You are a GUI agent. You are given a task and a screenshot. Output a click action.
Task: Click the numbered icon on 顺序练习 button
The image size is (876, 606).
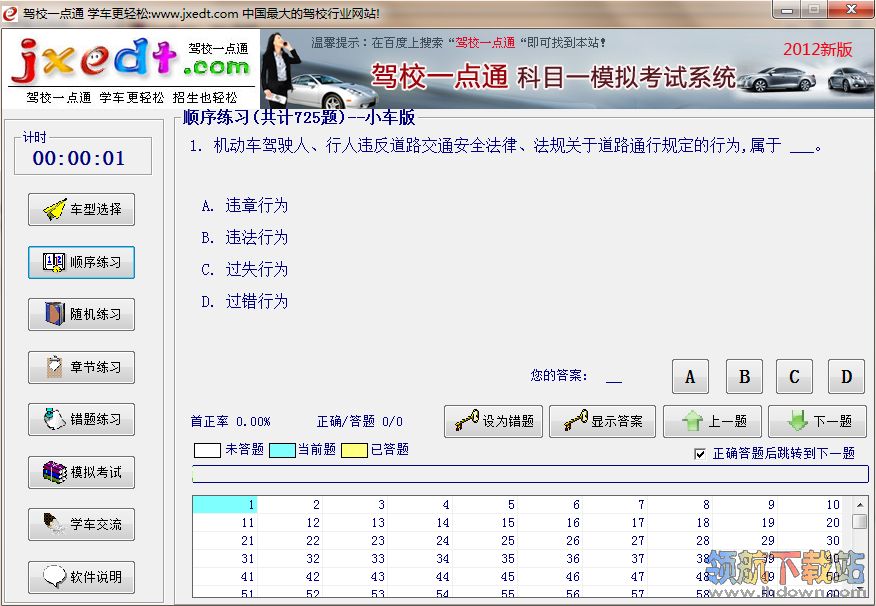click(54, 262)
